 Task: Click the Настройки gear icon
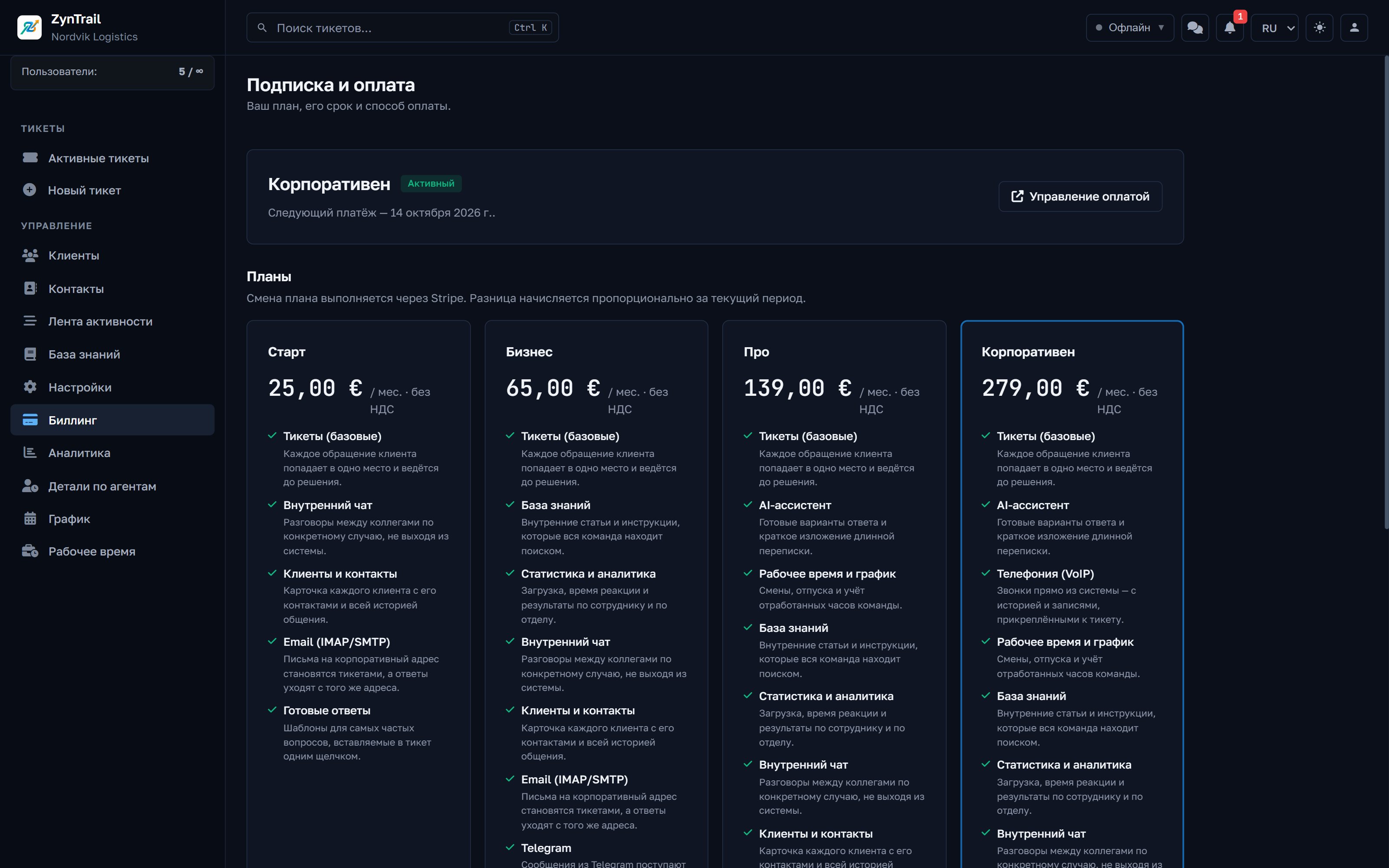tap(30, 386)
